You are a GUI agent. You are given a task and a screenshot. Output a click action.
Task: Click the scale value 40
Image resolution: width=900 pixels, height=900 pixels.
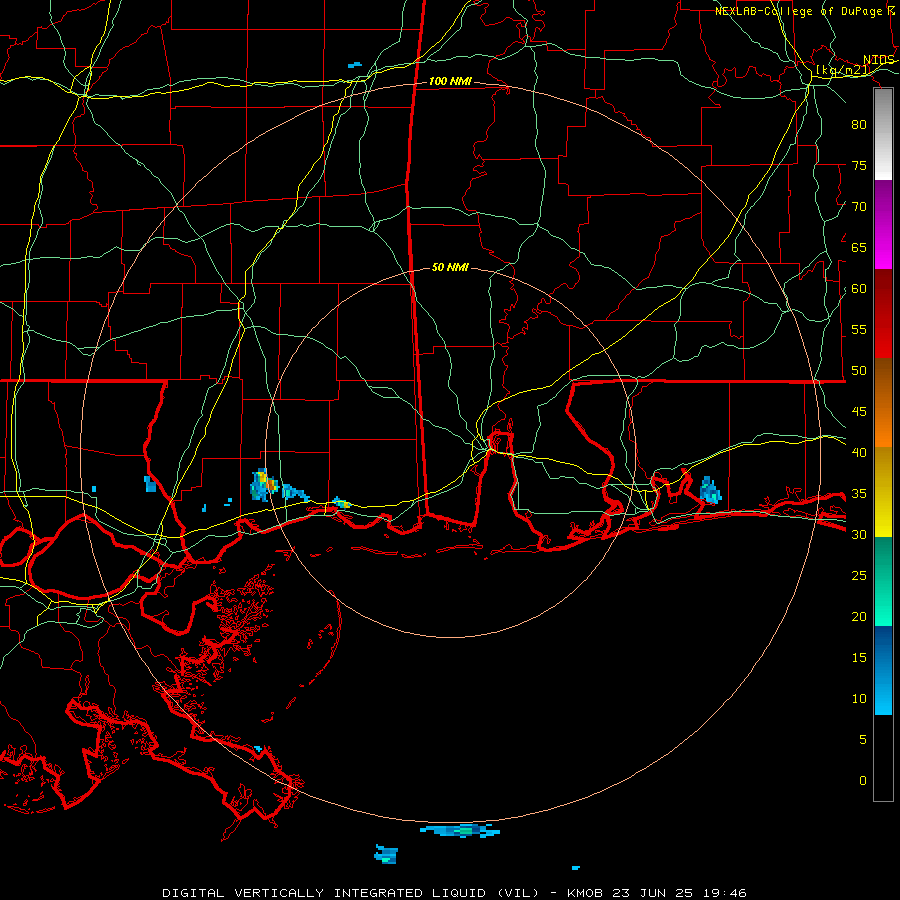pos(859,452)
